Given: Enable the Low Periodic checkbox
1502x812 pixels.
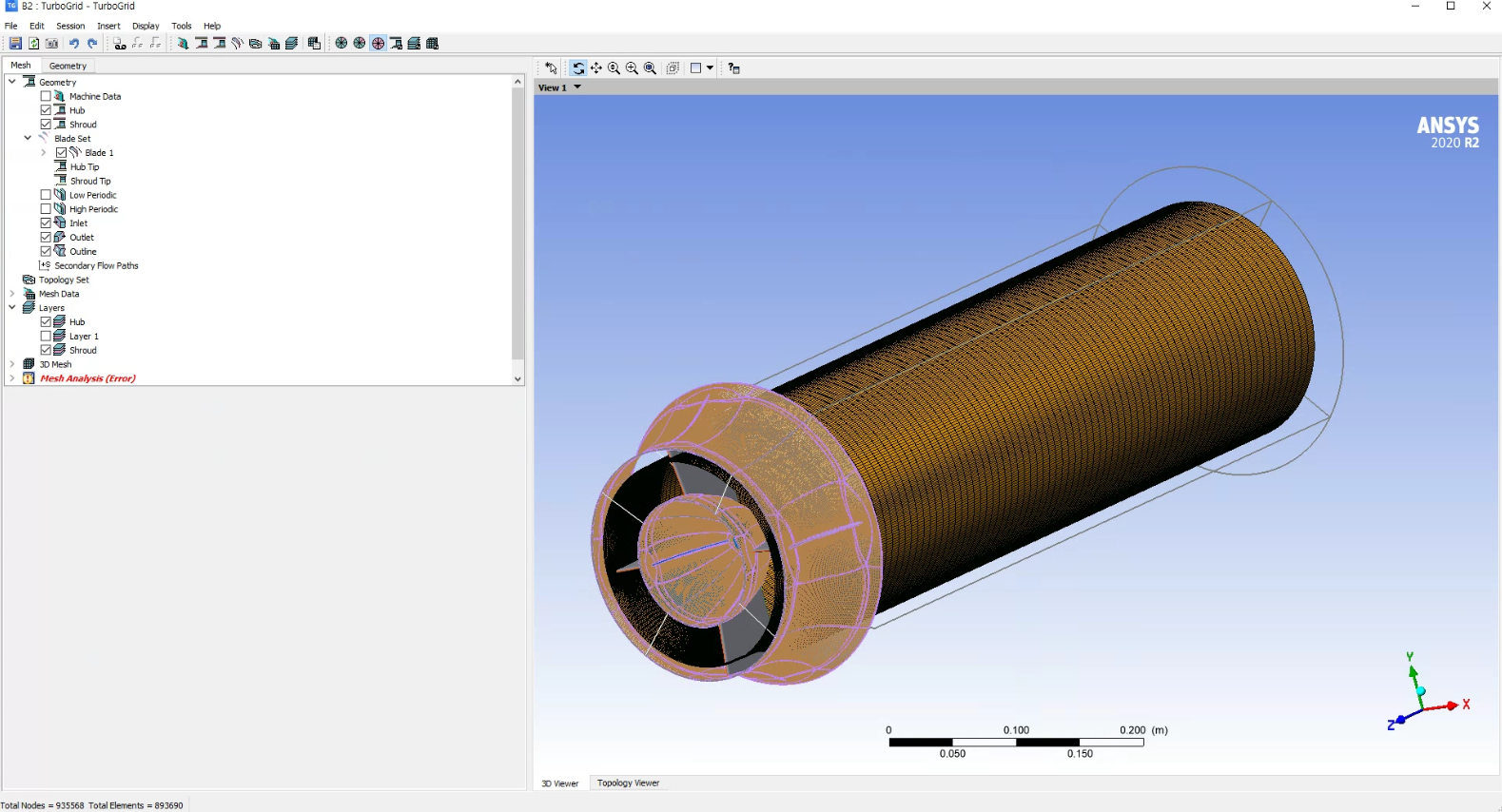Looking at the screenshot, I should coord(46,195).
